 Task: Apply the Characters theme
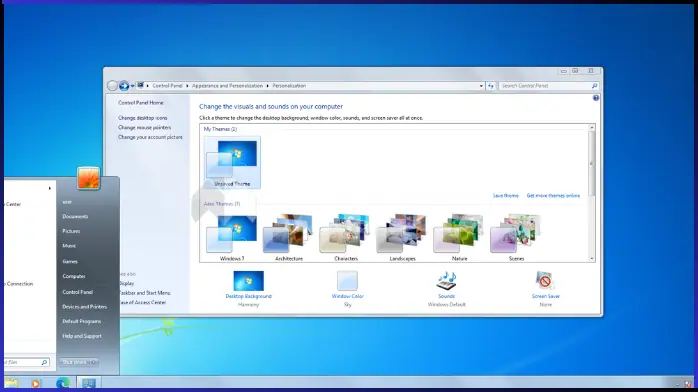click(346, 237)
